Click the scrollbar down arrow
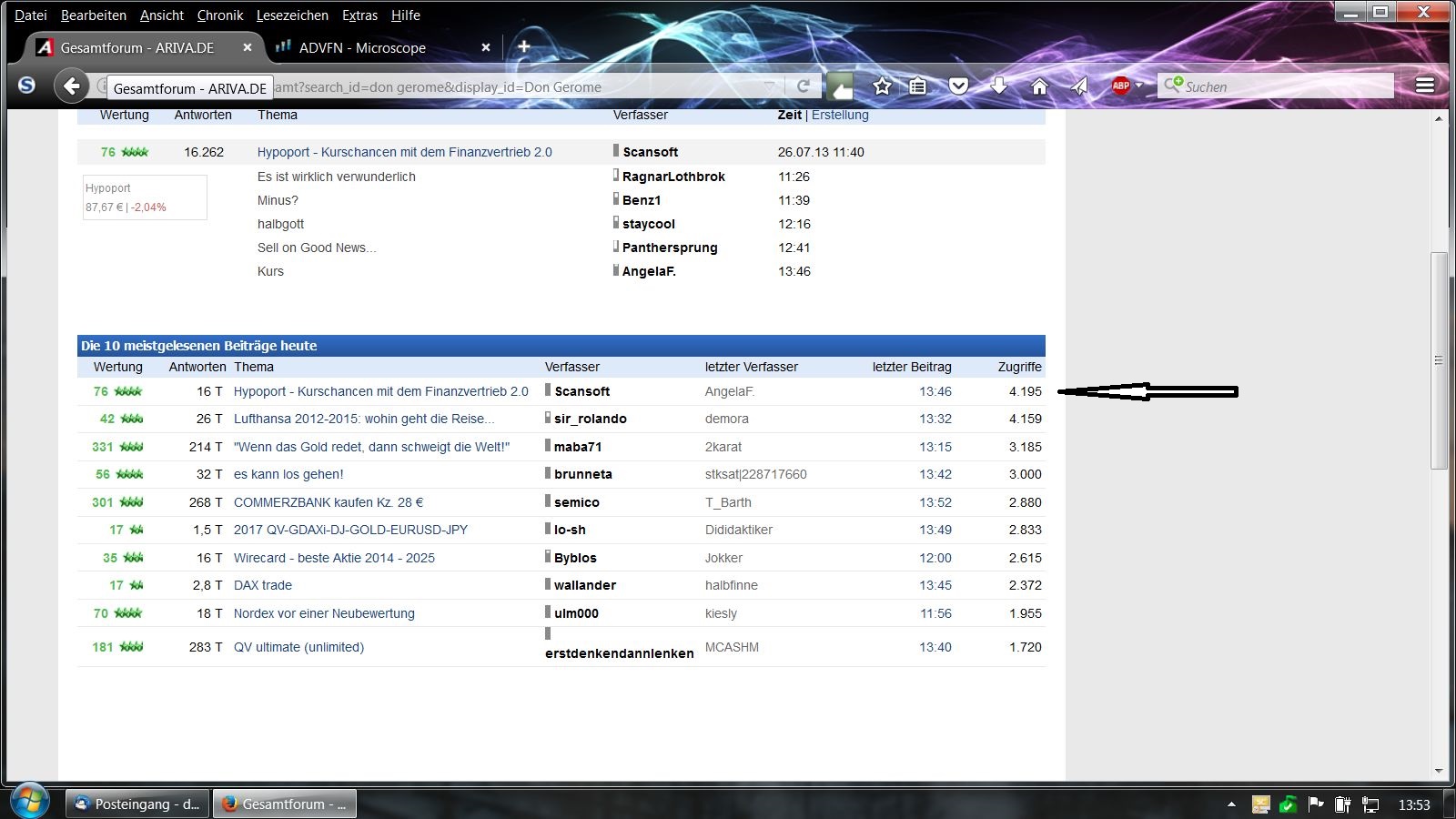The height and width of the screenshot is (819, 1456). click(x=1439, y=771)
